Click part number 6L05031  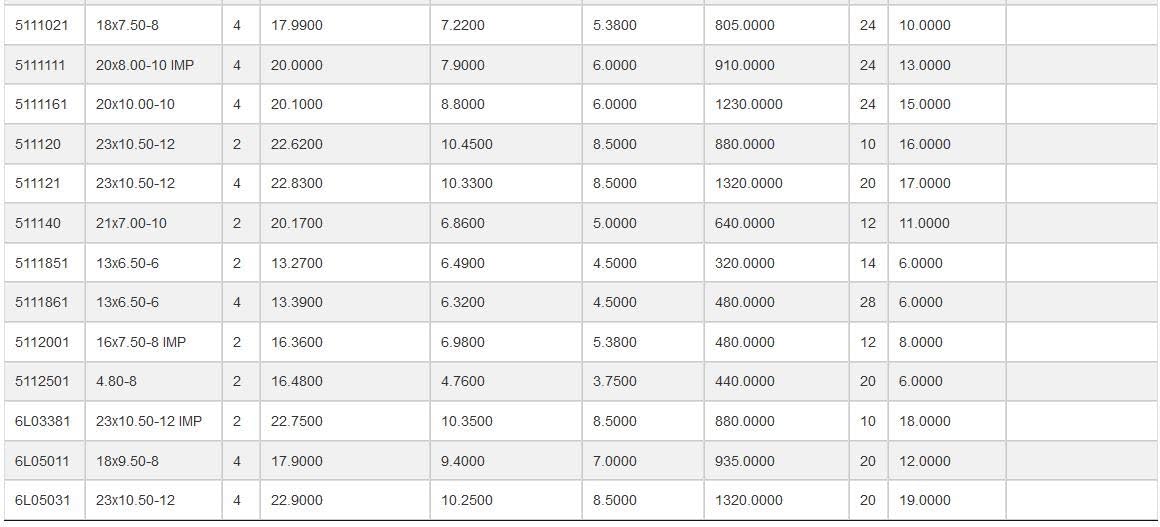[43, 501]
